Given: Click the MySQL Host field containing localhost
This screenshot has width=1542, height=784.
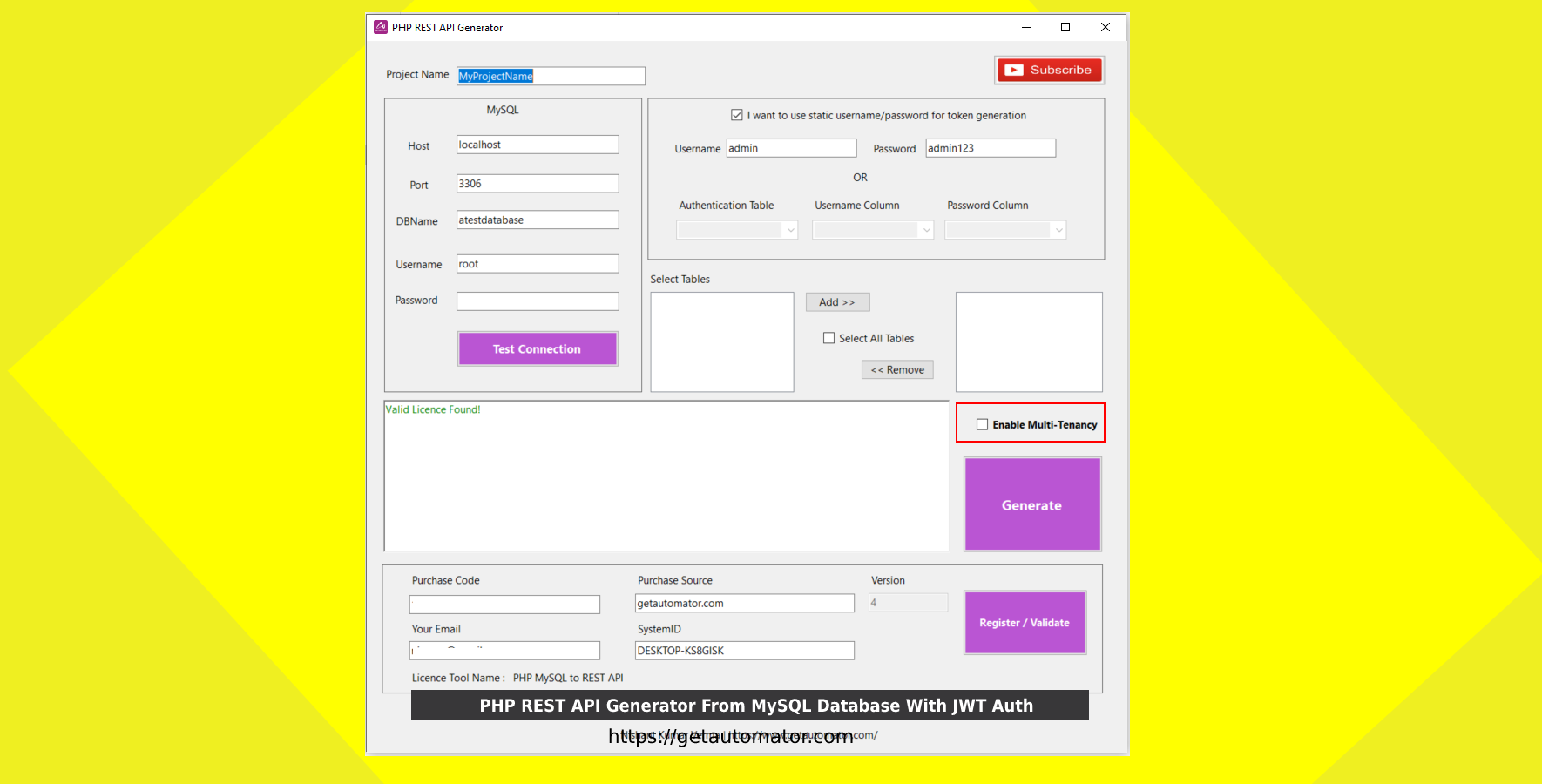Looking at the screenshot, I should coord(538,145).
